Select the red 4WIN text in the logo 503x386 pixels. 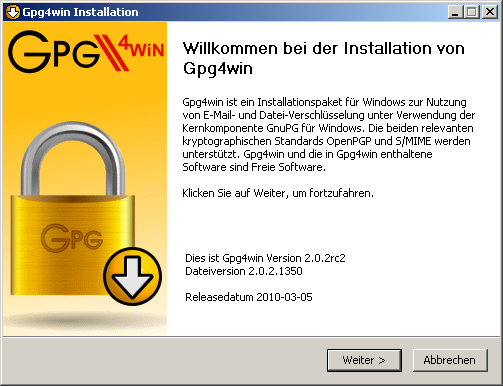point(142,48)
